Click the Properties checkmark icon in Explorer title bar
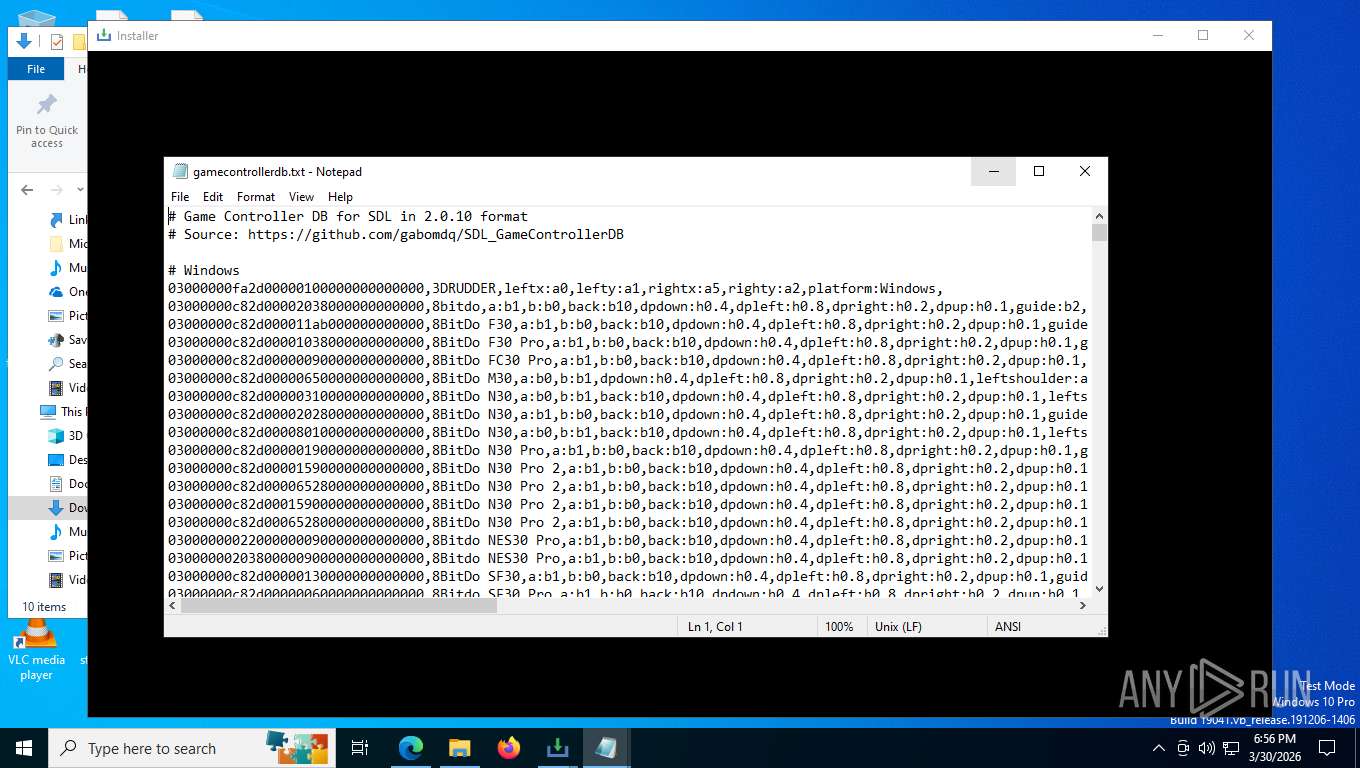1360x768 pixels. tap(56, 42)
